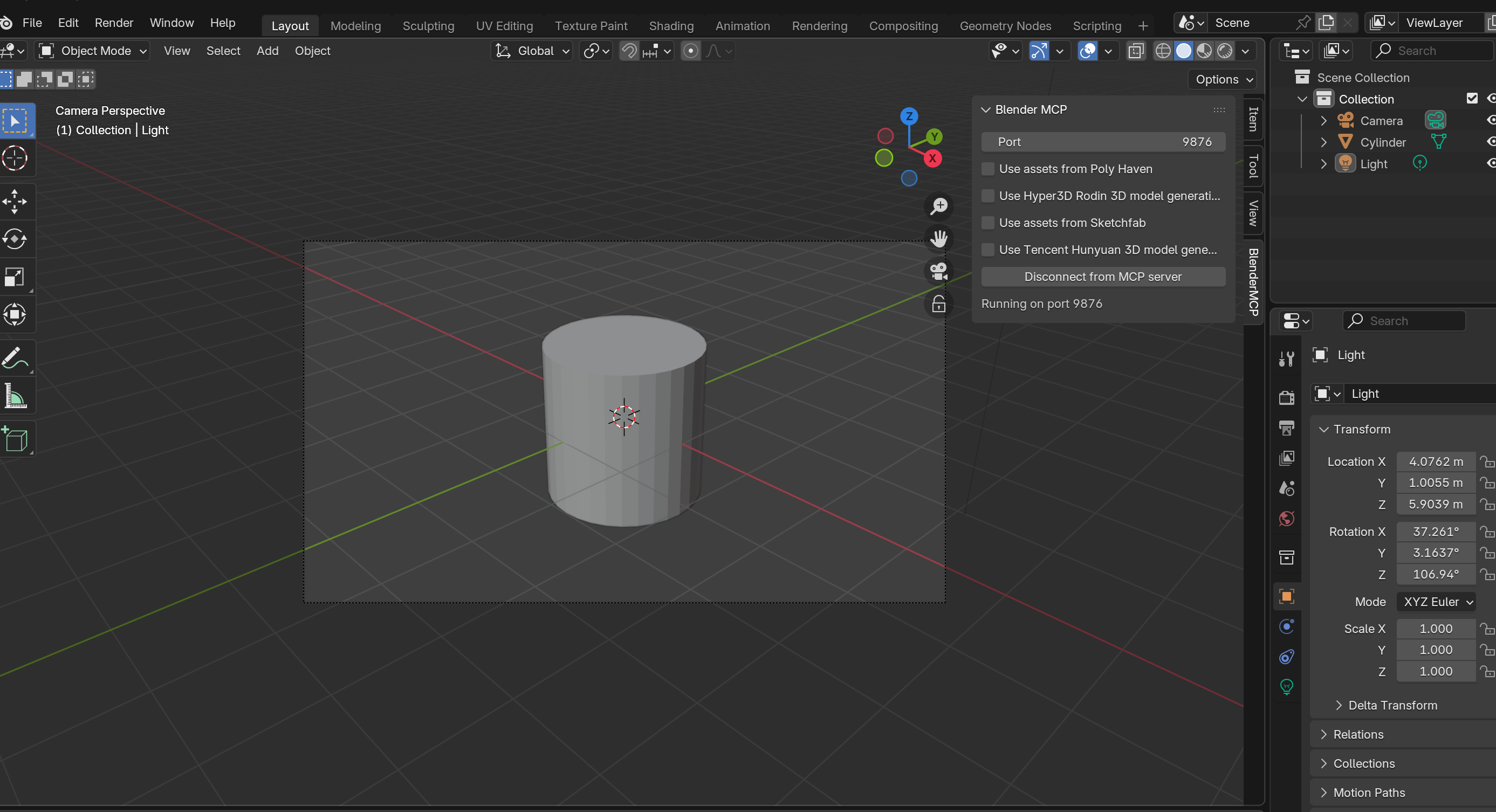Select the Rotate tool in the toolbar

coord(16,239)
